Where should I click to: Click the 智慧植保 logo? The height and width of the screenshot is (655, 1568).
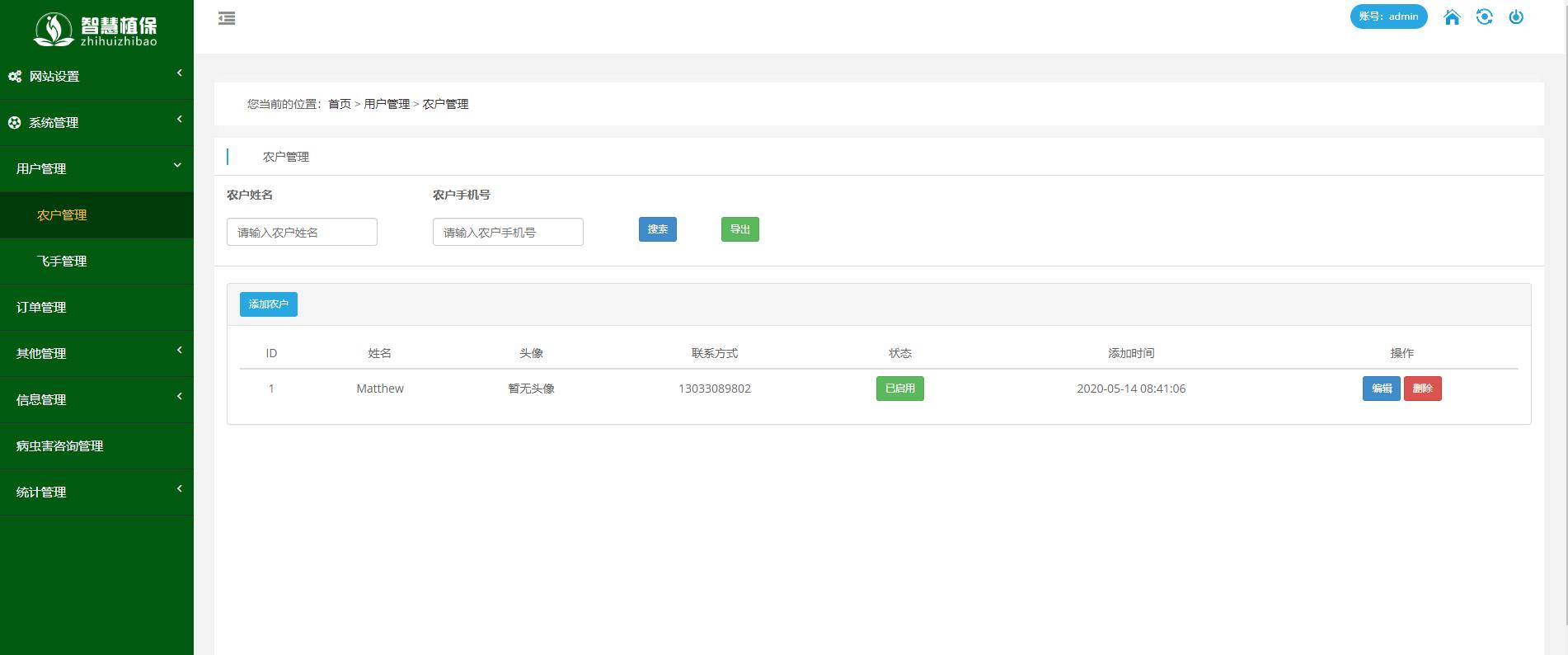[x=96, y=29]
